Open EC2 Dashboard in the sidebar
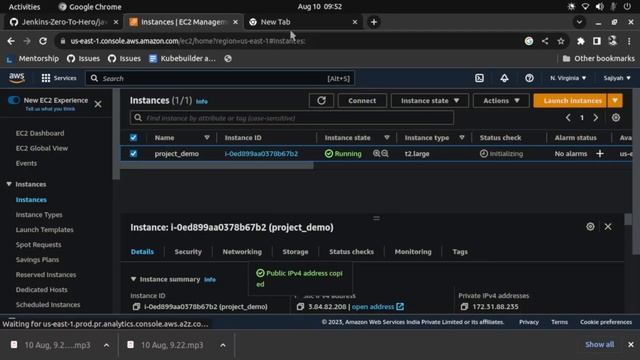The height and width of the screenshot is (360, 640). pos(40,133)
